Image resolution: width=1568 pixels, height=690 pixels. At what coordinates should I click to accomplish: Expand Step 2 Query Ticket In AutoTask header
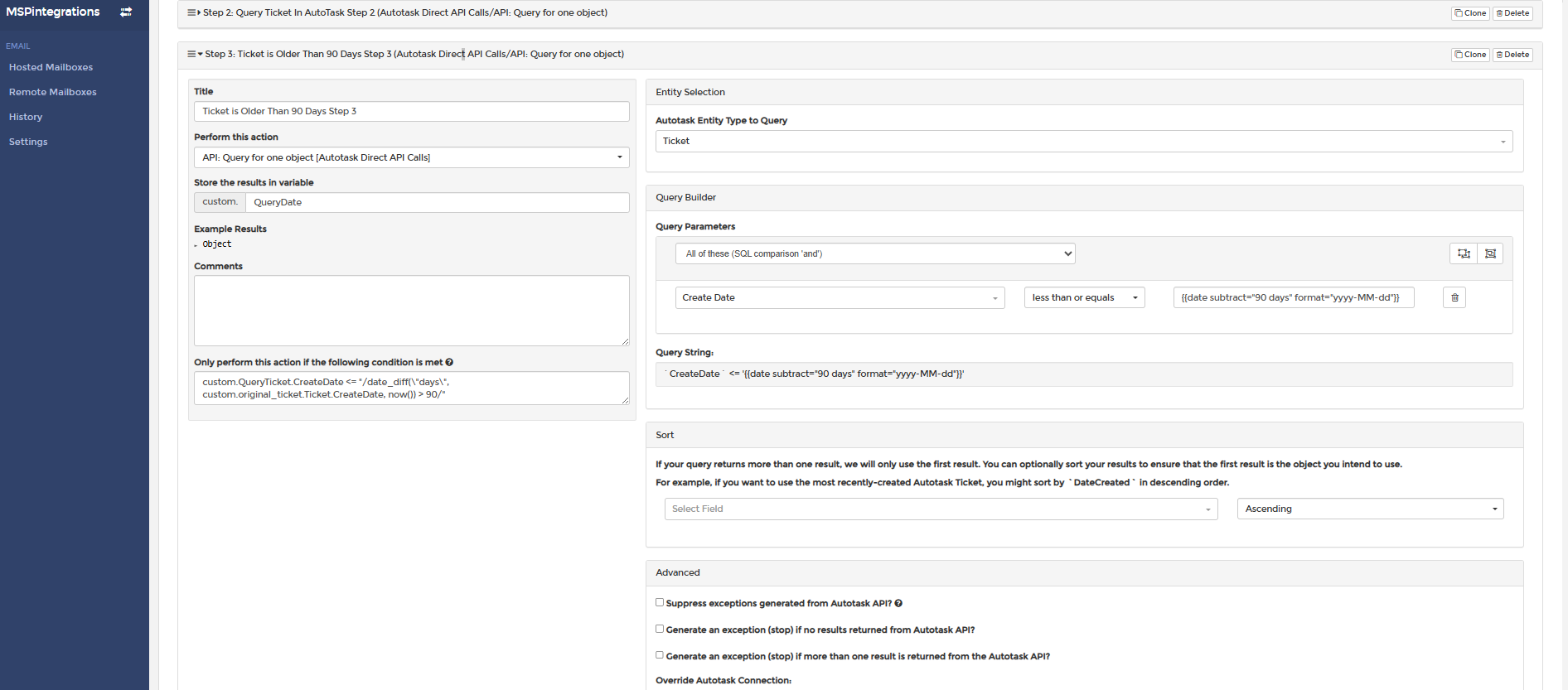(x=405, y=12)
